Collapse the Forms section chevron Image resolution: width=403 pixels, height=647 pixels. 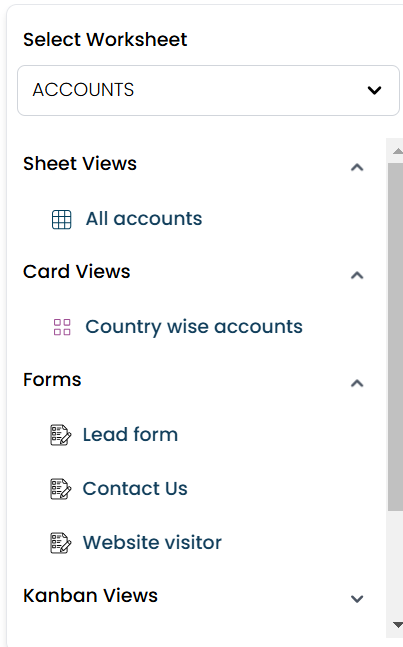coord(357,383)
